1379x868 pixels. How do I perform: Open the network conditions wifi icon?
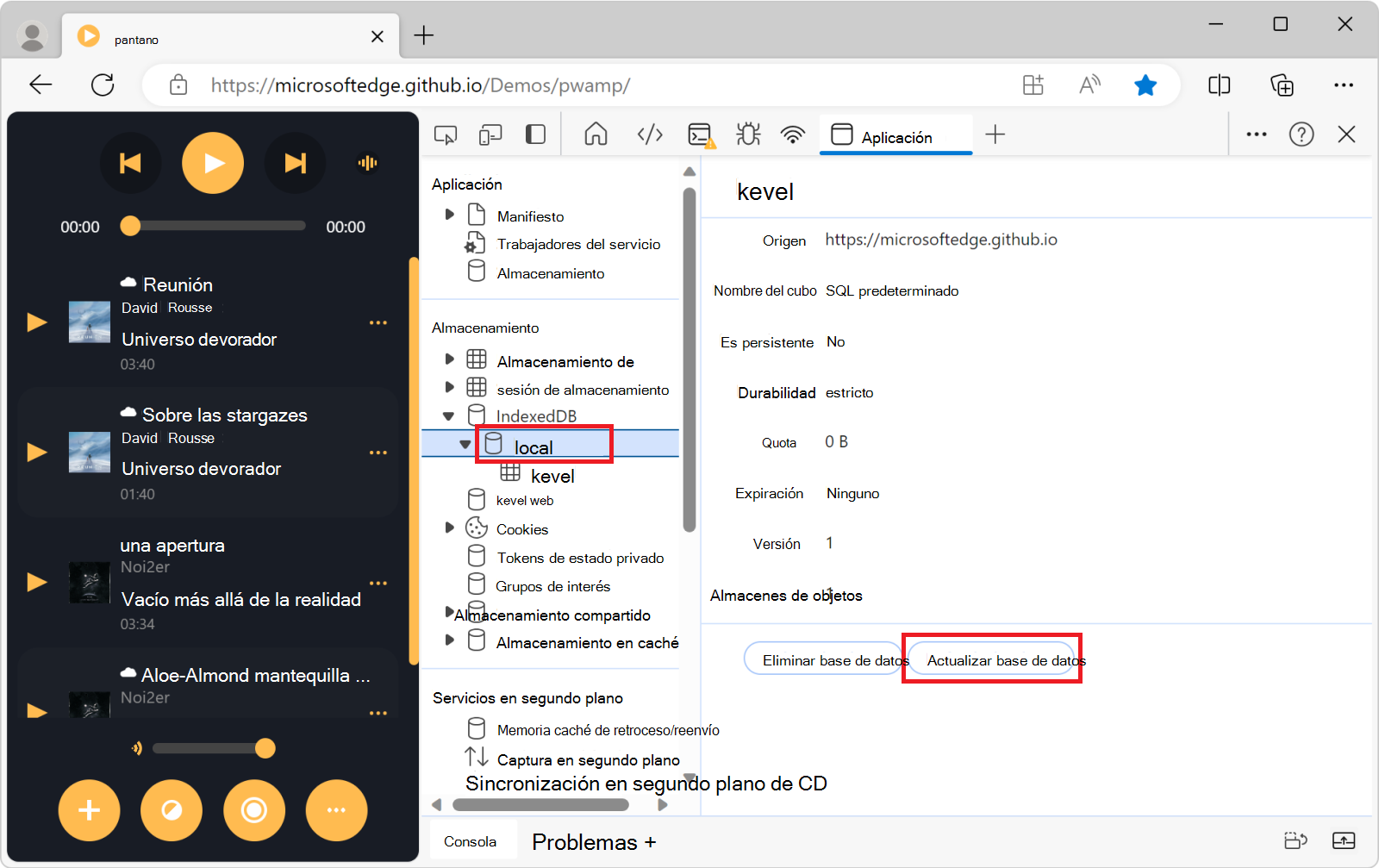point(792,134)
